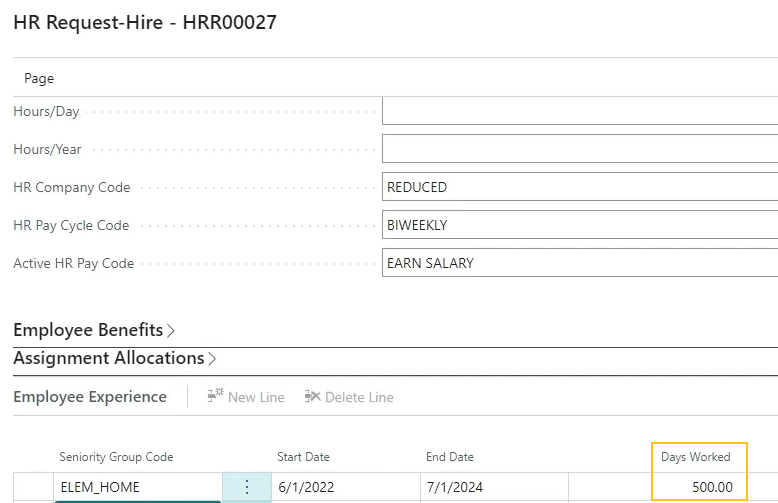This screenshot has width=778, height=503.
Task: Click the Hours/Day input field
Action: (580, 111)
